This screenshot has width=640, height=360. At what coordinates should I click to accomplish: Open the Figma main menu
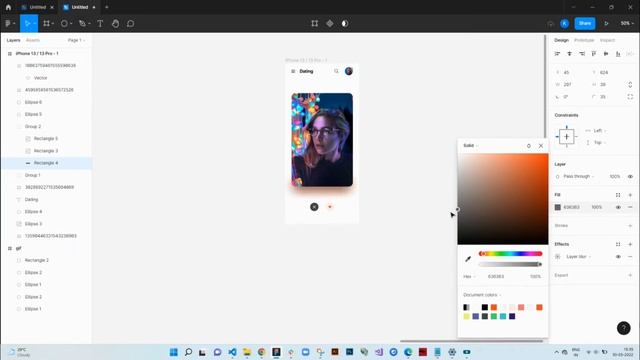(x=9, y=23)
